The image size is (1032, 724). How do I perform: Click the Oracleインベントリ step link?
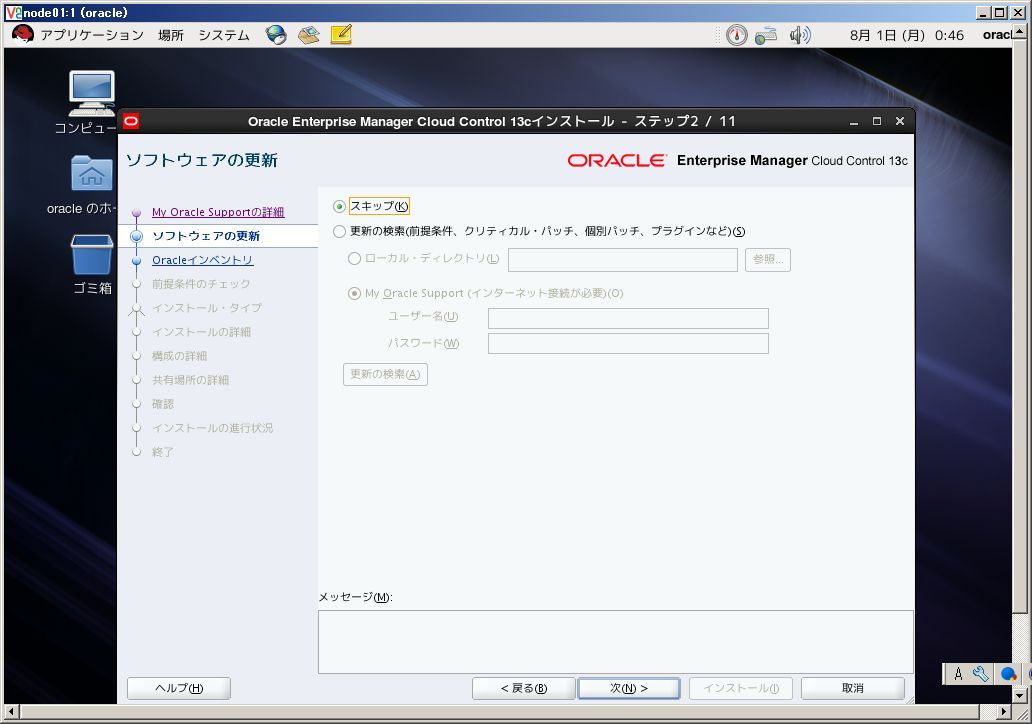[x=203, y=260]
